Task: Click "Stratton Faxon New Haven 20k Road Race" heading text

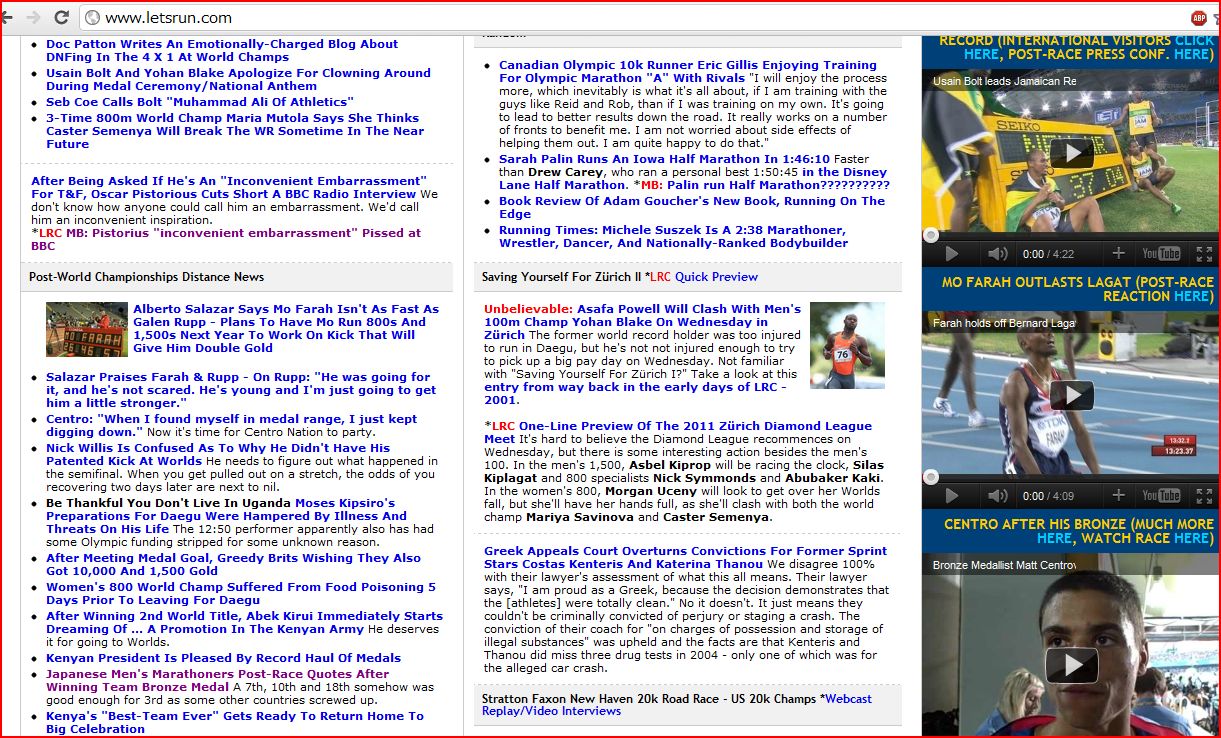Action: point(649,699)
